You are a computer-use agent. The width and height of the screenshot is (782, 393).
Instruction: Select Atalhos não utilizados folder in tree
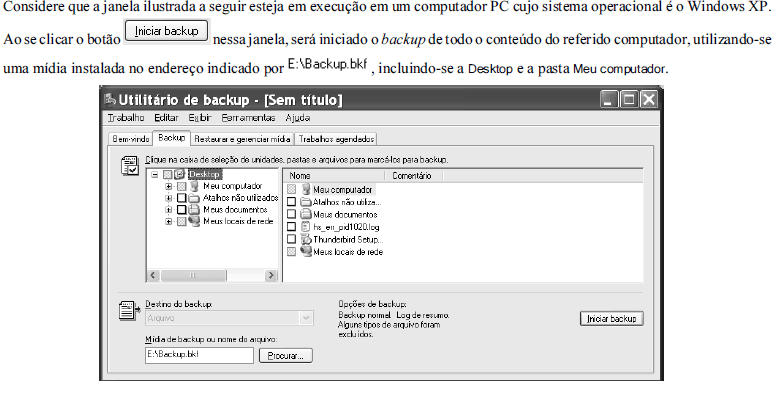pos(194,198)
